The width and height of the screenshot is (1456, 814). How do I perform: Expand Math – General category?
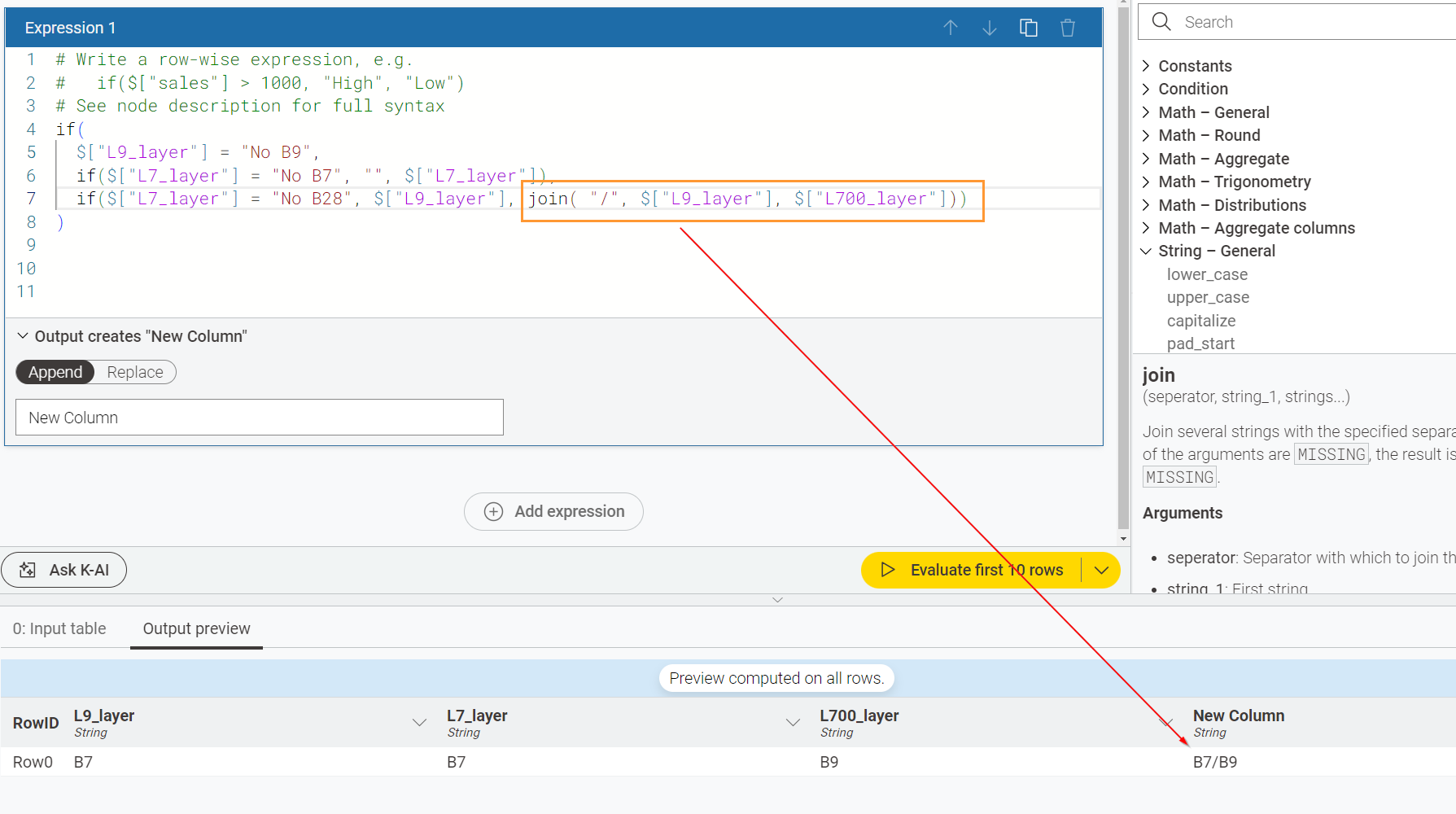point(1146,112)
